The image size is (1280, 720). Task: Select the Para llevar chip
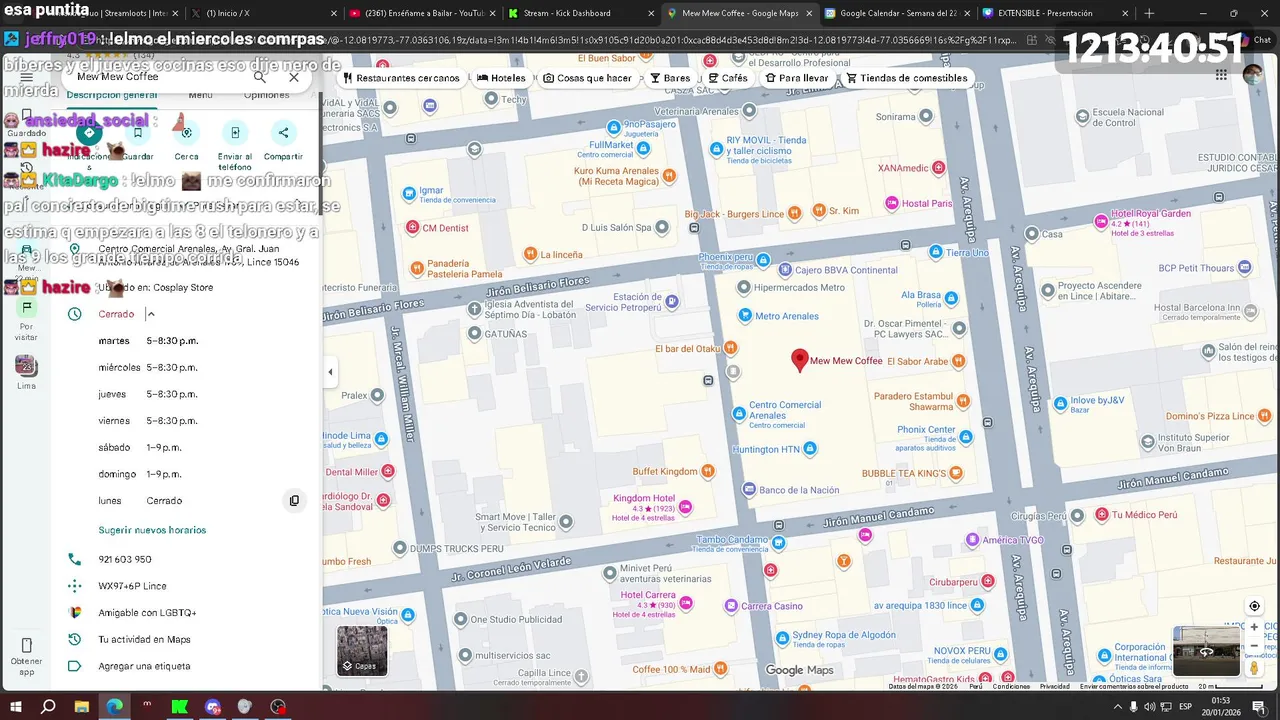click(796, 78)
